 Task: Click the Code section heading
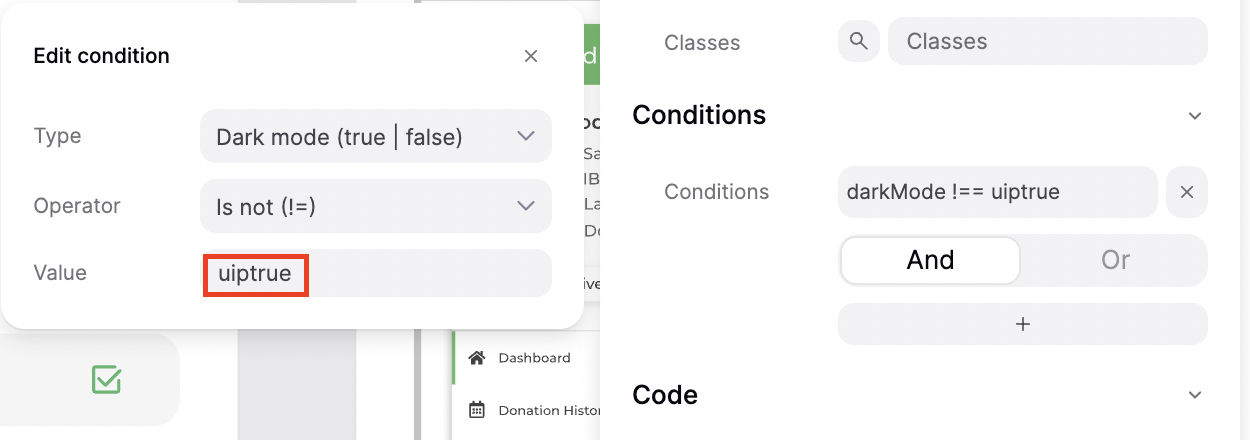point(665,395)
